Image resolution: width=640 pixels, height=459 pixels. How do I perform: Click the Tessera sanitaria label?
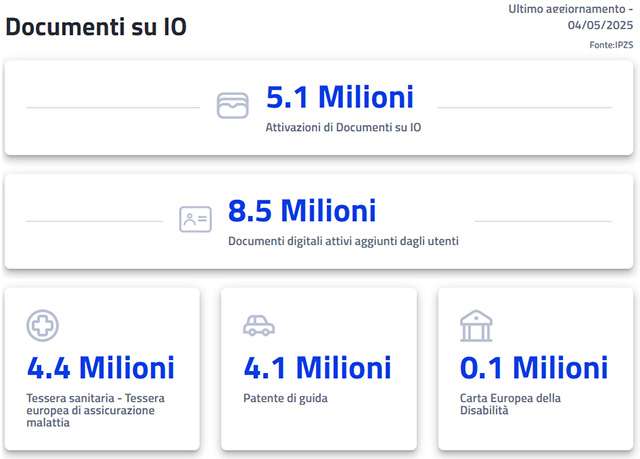pos(96,410)
